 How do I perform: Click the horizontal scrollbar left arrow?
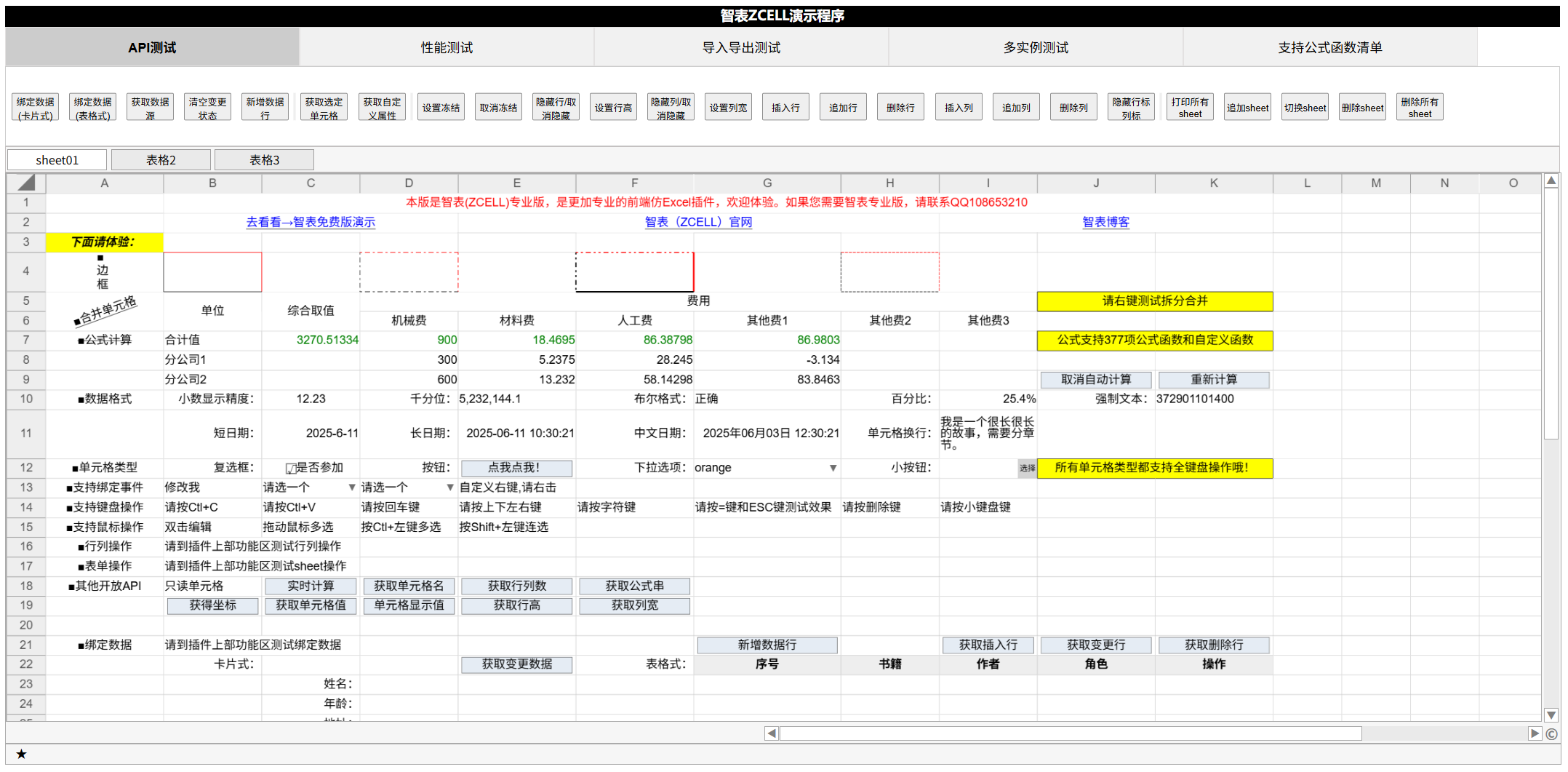click(x=772, y=733)
